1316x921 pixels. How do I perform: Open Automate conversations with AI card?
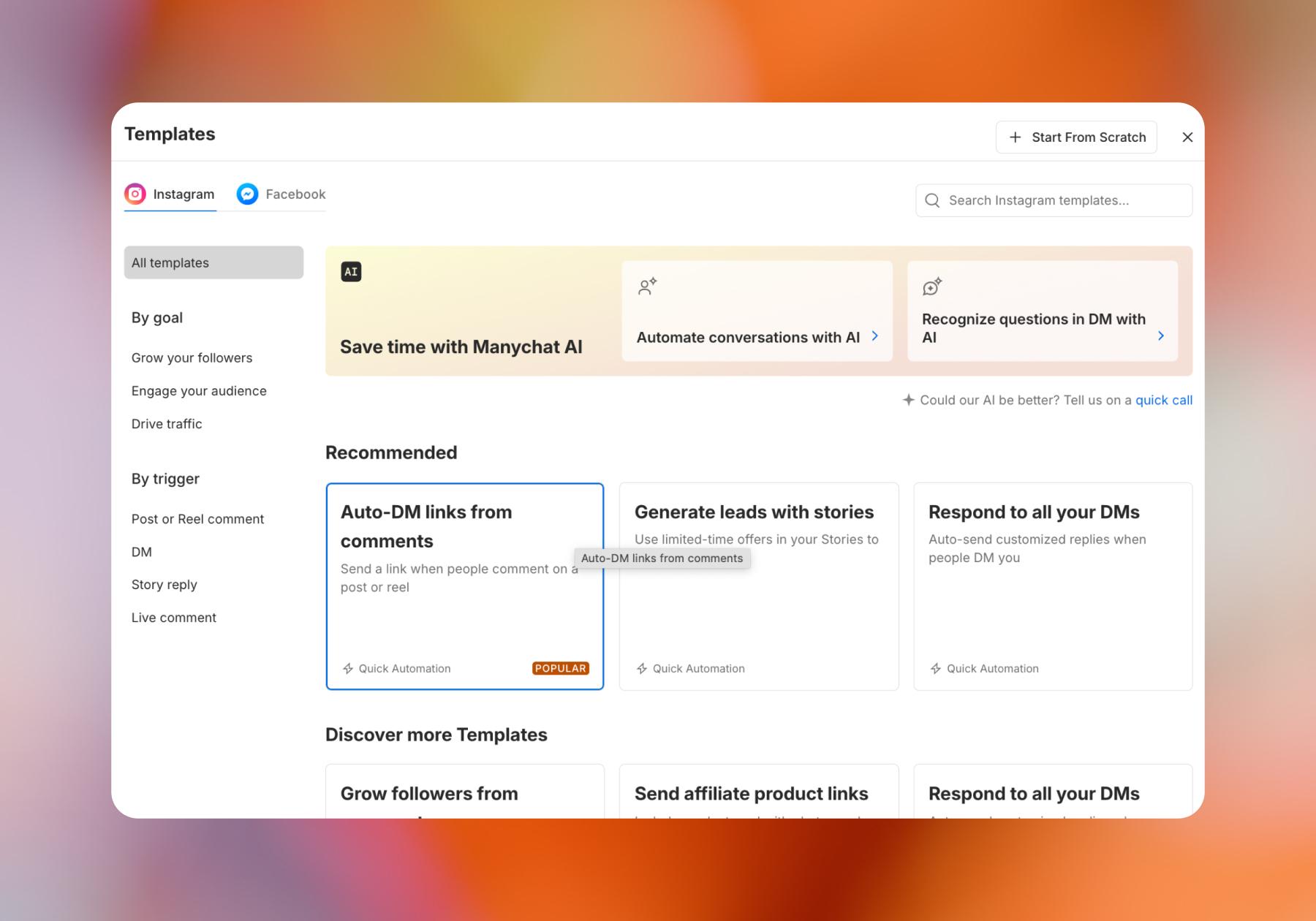click(757, 311)
